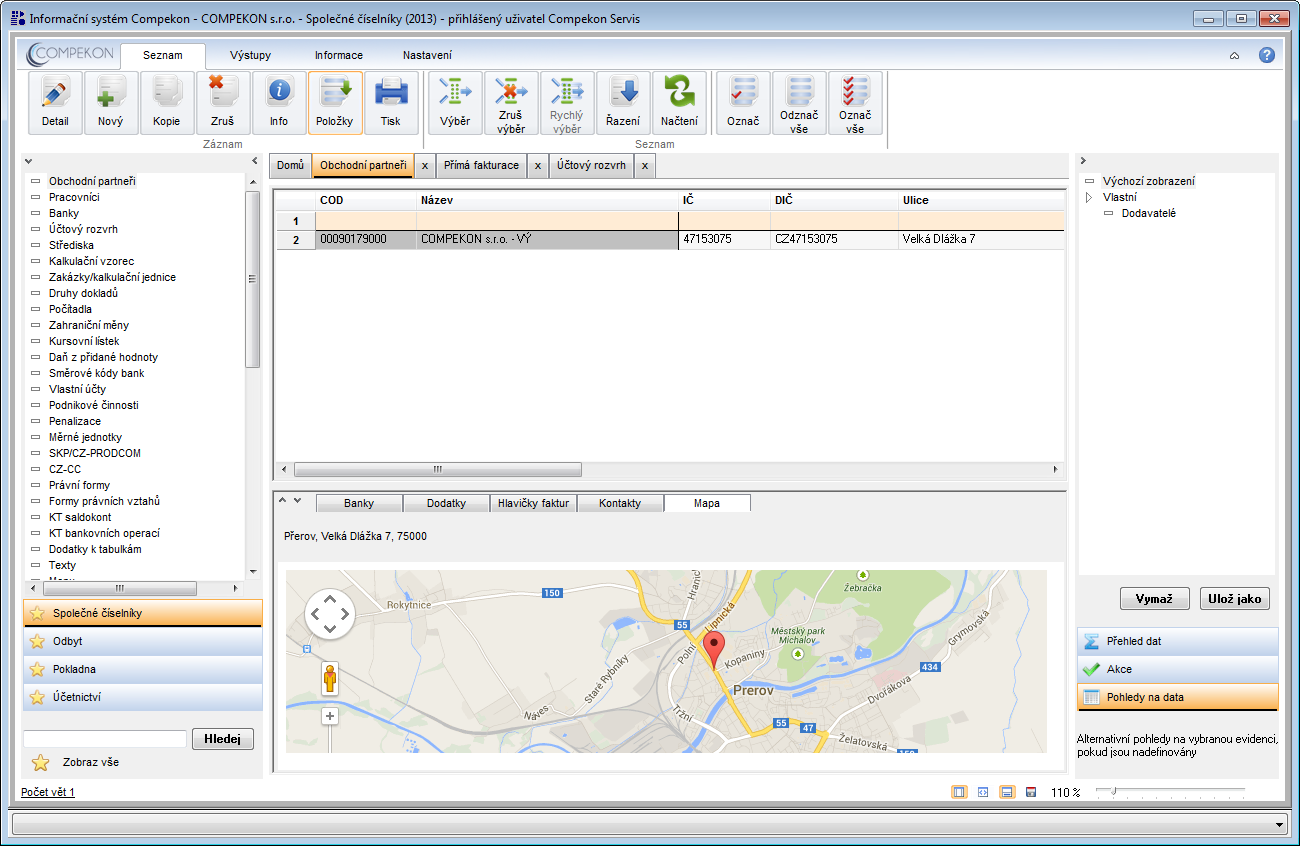Switch to the Výstupy ribbon tab
Image resolution: width=1300 pixels, height=846 pixels.
(250, 56)
